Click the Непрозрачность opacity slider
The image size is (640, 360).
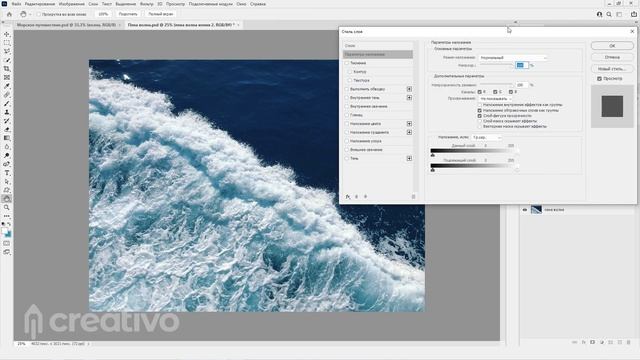point(496,64)
